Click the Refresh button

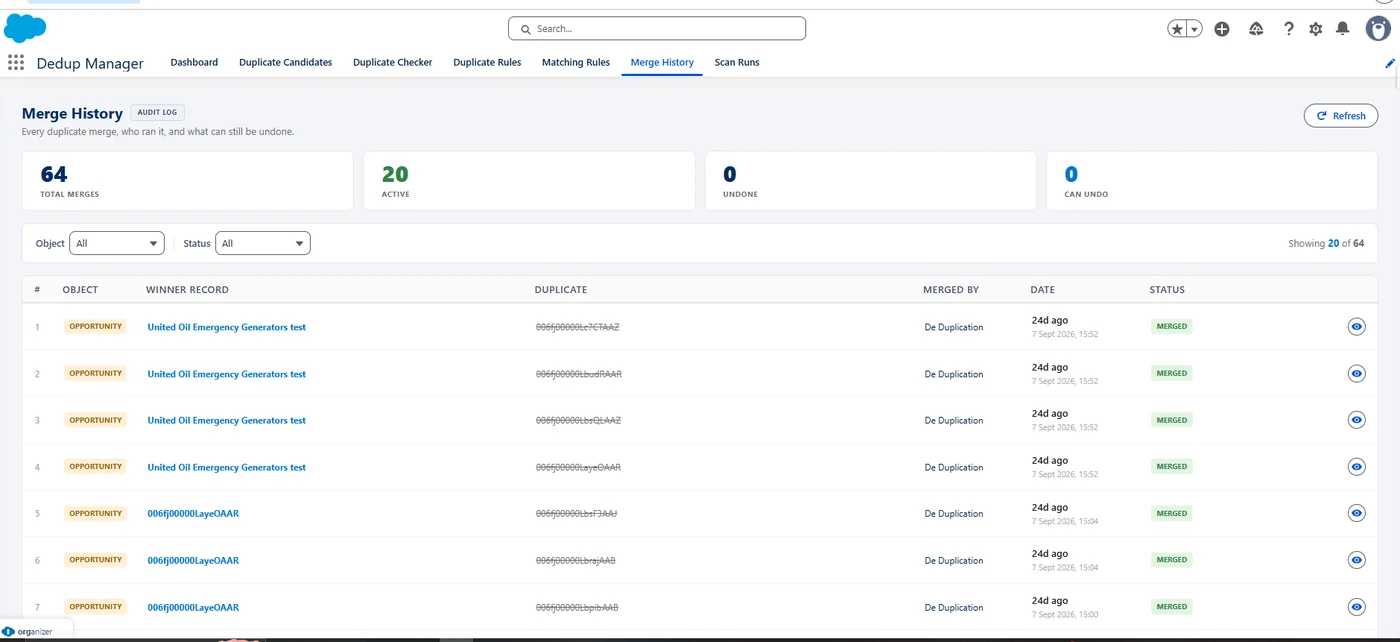point(1340,116)
